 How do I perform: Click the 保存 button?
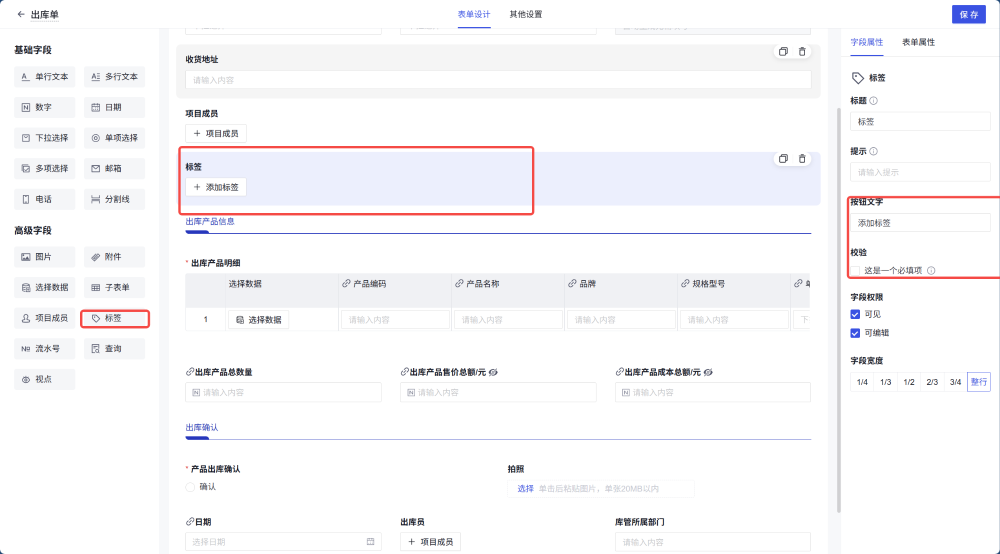click(968, 14)
